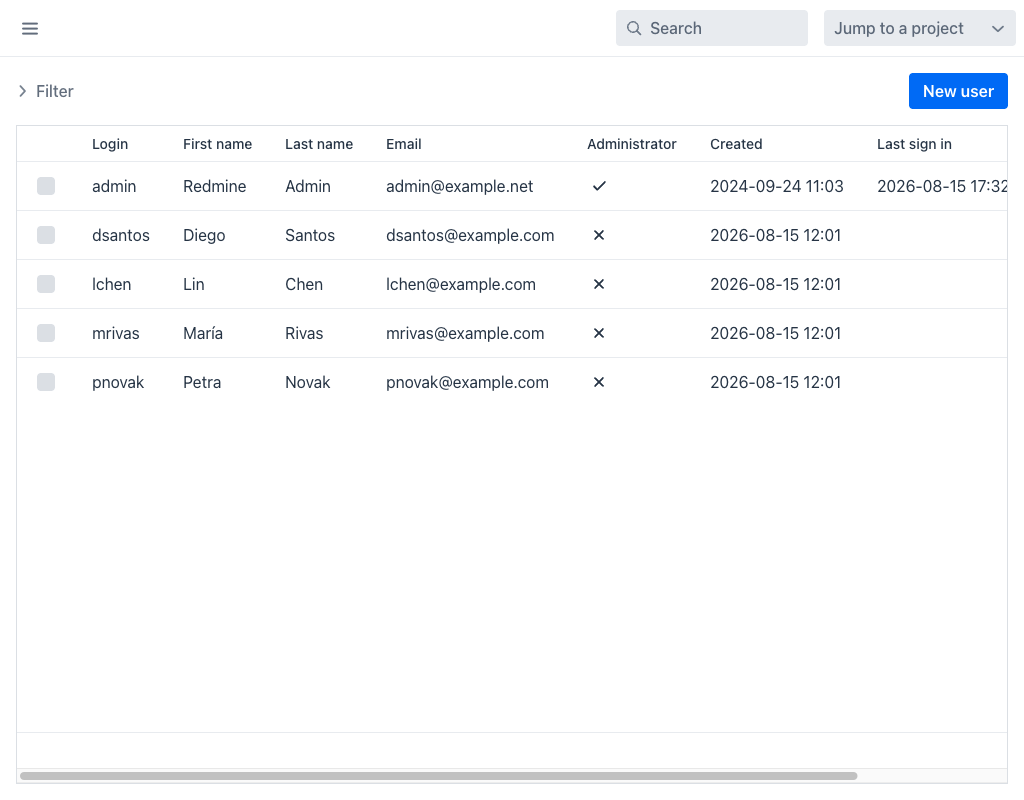Open the pnovak user login

coord(118,382)
